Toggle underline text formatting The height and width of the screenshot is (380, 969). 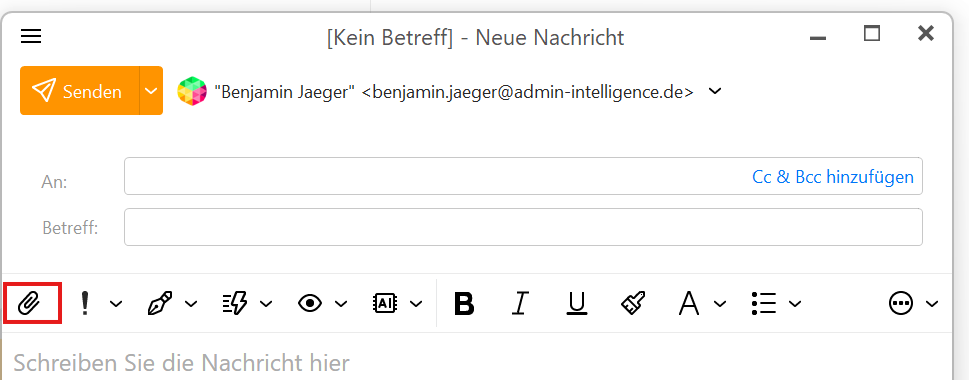pos(577,303)
